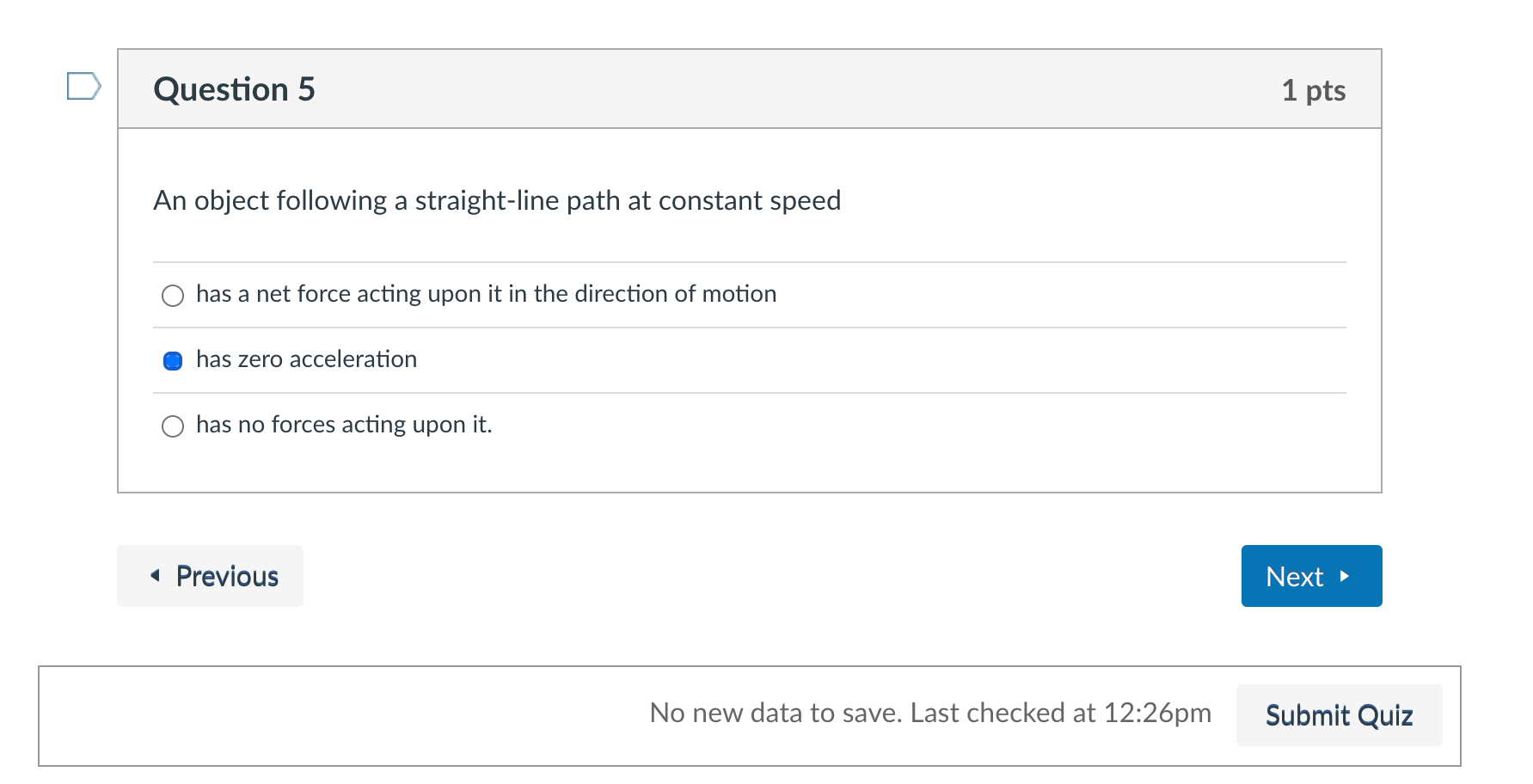Viewport: 1533px width, 784px height.
Task: Click the left arrow icon on Previous button
Action: click(156, 576)
